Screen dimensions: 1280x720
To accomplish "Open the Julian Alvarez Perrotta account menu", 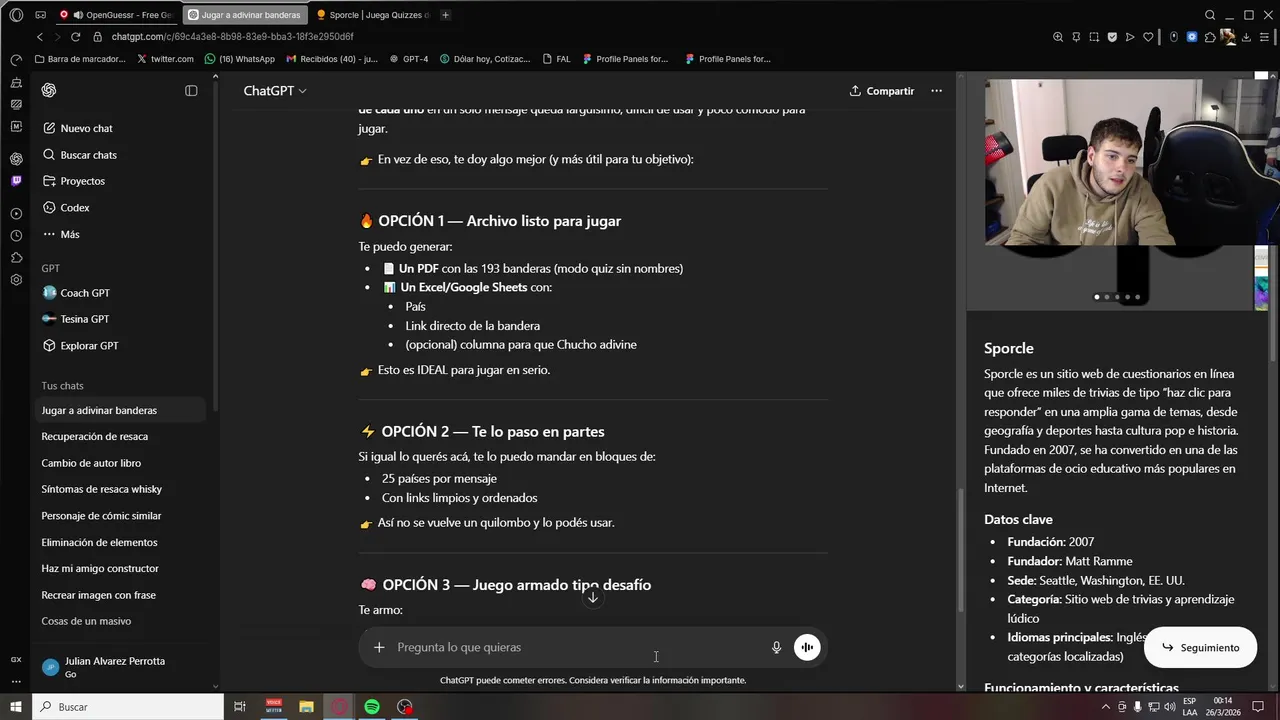I will point(118,667).
